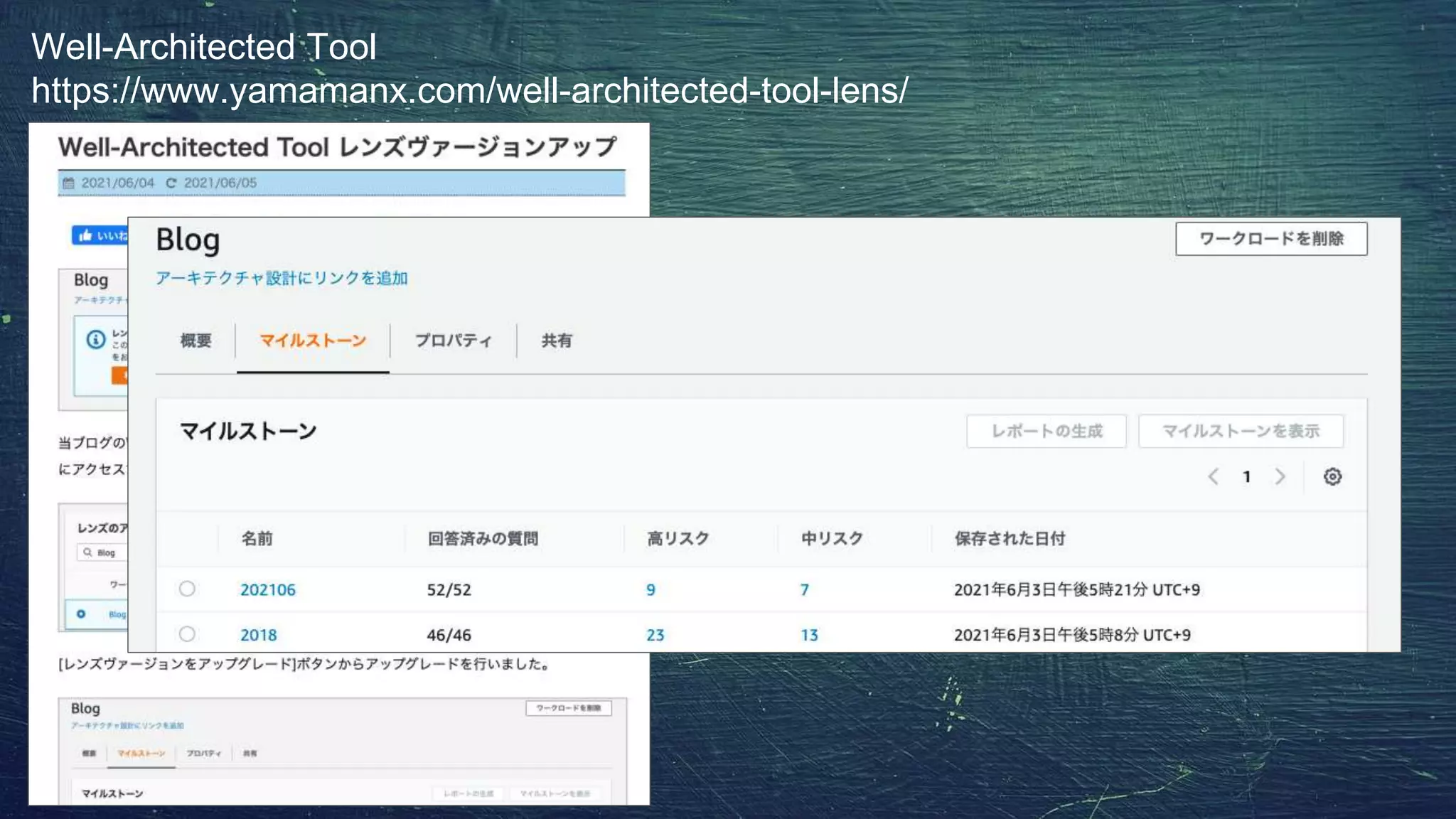Click the 52/52 answered questions cell
Image resolution: width=1456 pixels, height=819 pixels.
click(449, 589)
